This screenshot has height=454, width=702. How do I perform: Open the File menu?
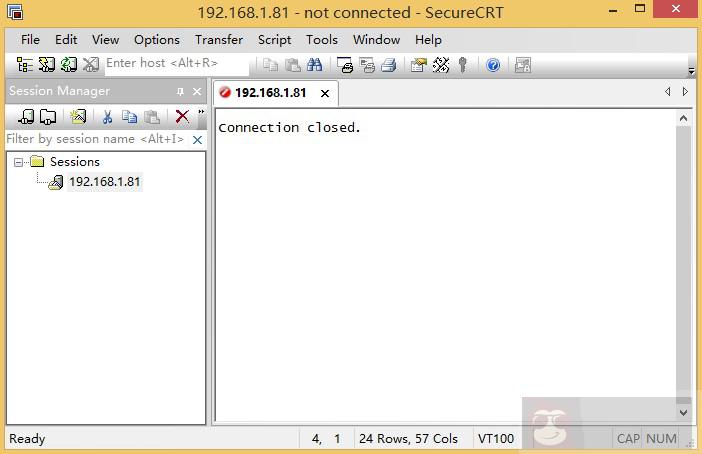[30, 40]
